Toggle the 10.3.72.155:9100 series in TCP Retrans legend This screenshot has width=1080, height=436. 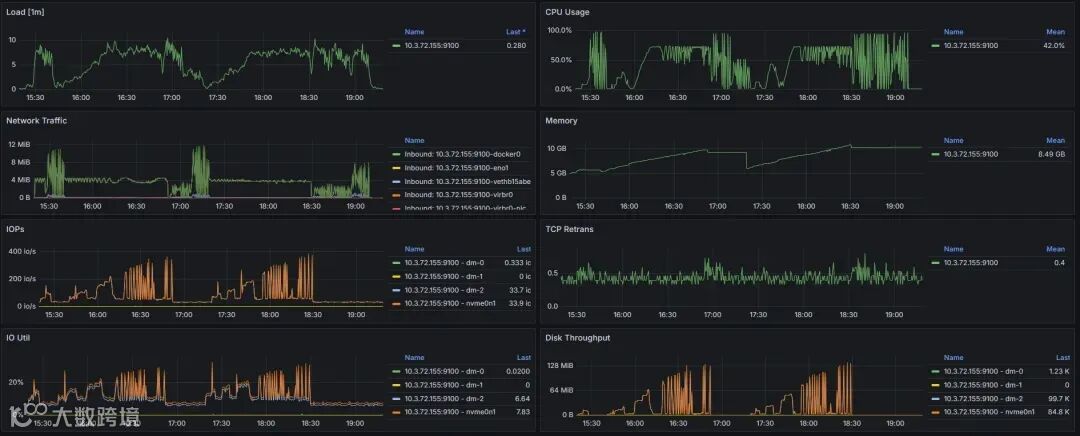[971, 263]
